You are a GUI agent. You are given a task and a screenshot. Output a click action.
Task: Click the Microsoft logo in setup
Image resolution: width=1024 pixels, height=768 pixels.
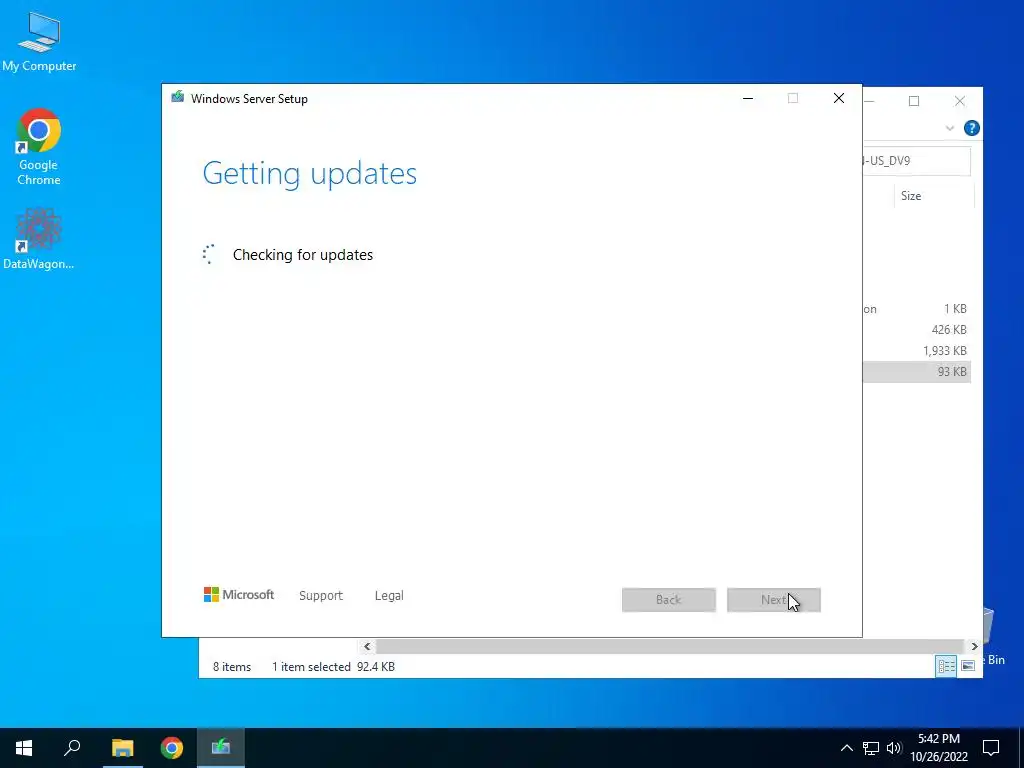238,595
